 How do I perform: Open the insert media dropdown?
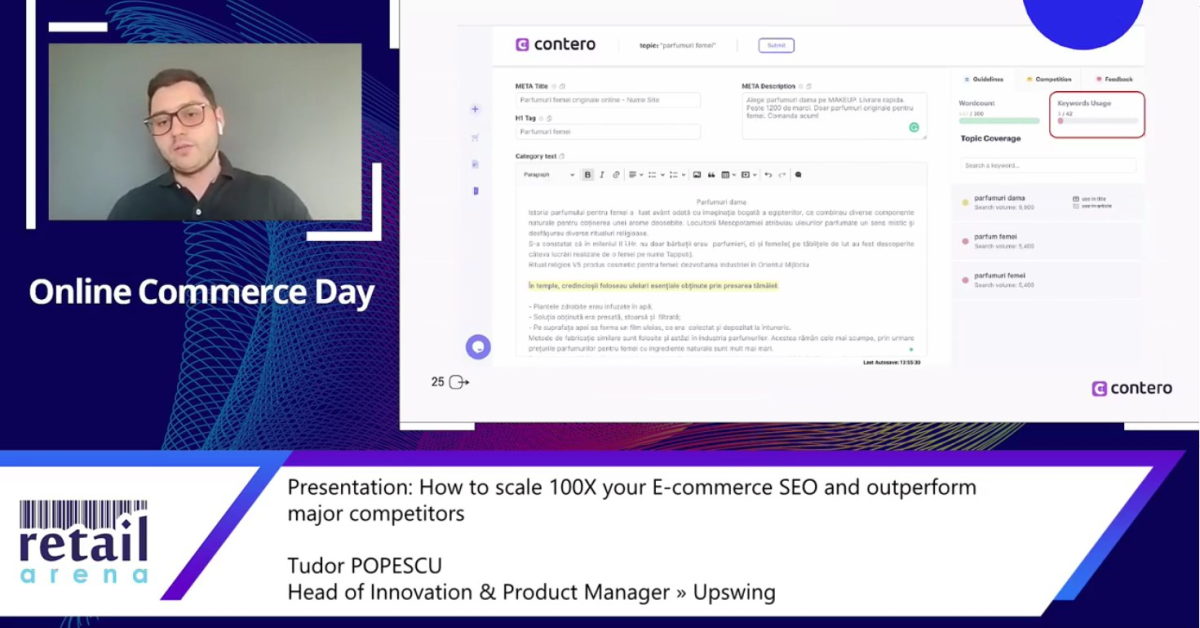tap(748, 175)
